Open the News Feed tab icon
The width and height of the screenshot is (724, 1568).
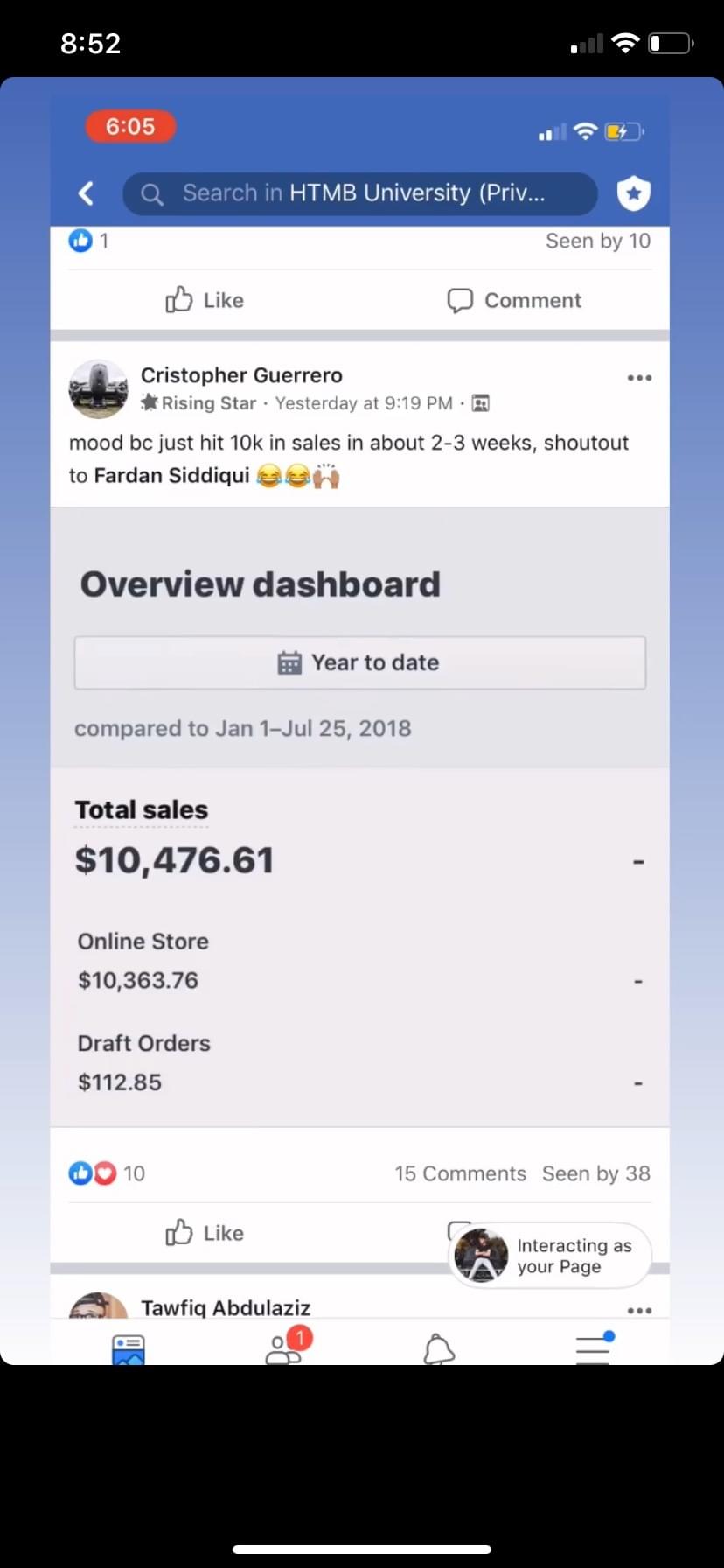pyautogui.click(x=129, y=1348)
